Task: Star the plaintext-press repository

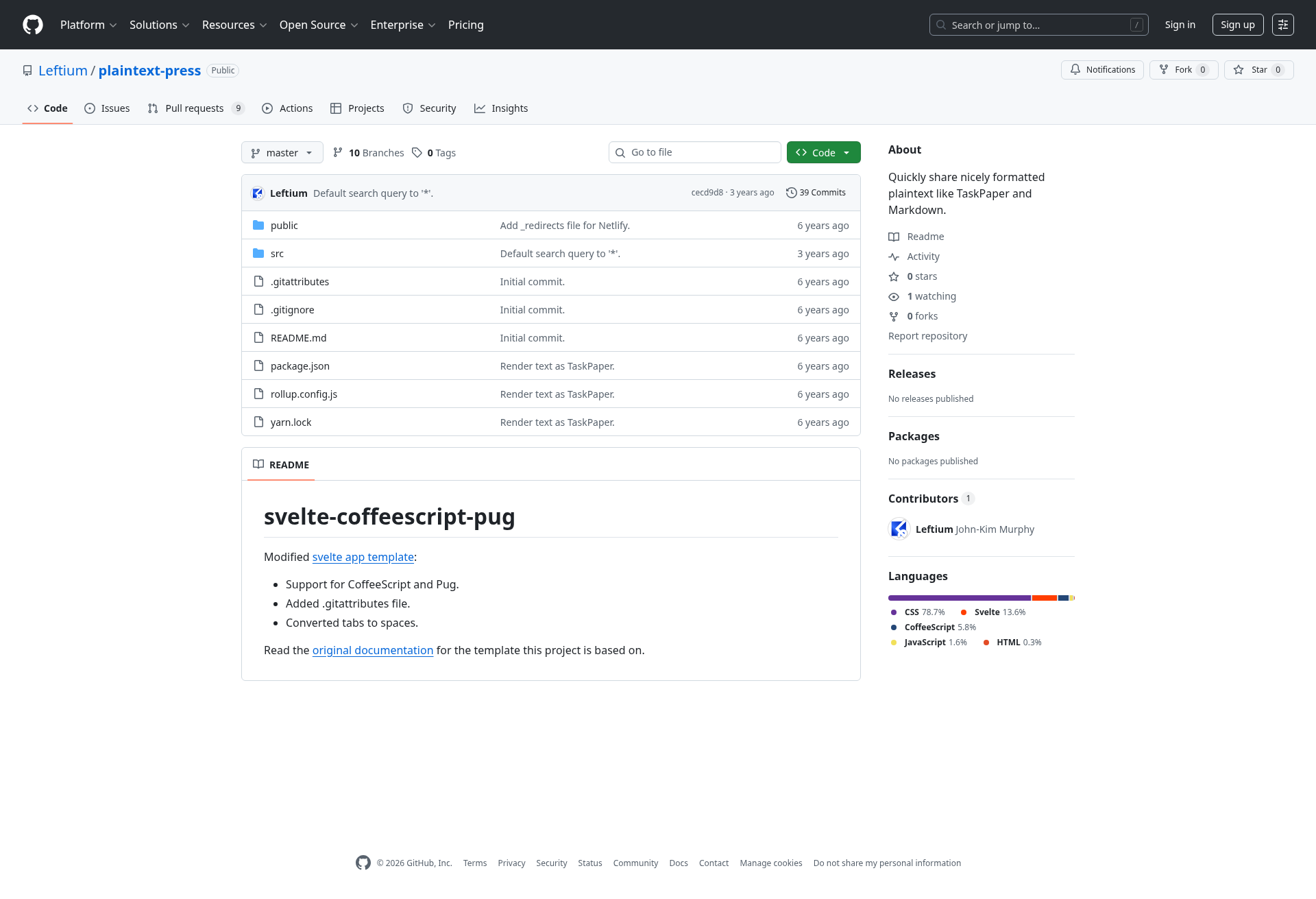Action: [x=1258, y=70]
